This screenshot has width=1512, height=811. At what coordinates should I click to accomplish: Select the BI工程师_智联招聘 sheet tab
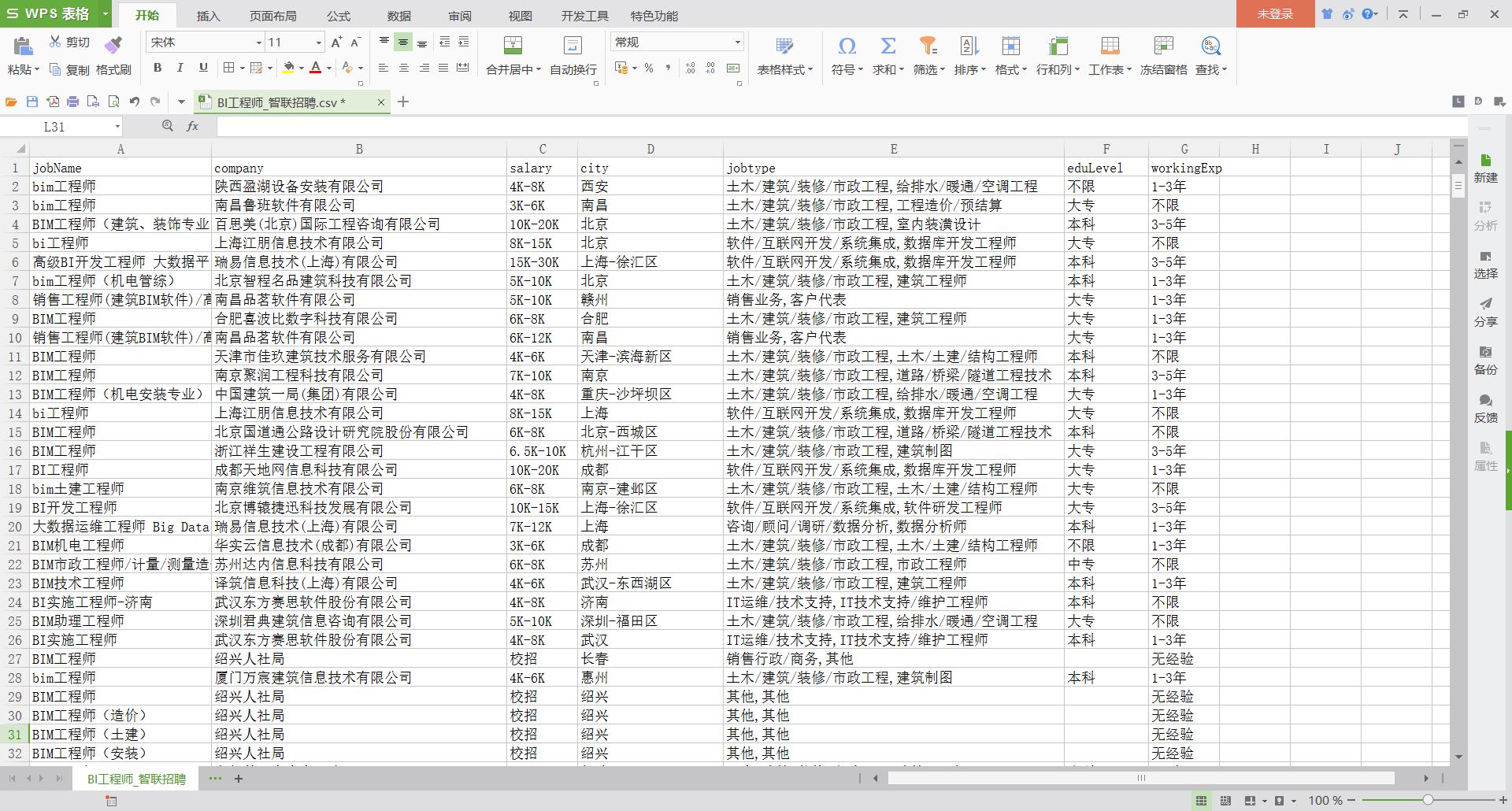(136, 779)
